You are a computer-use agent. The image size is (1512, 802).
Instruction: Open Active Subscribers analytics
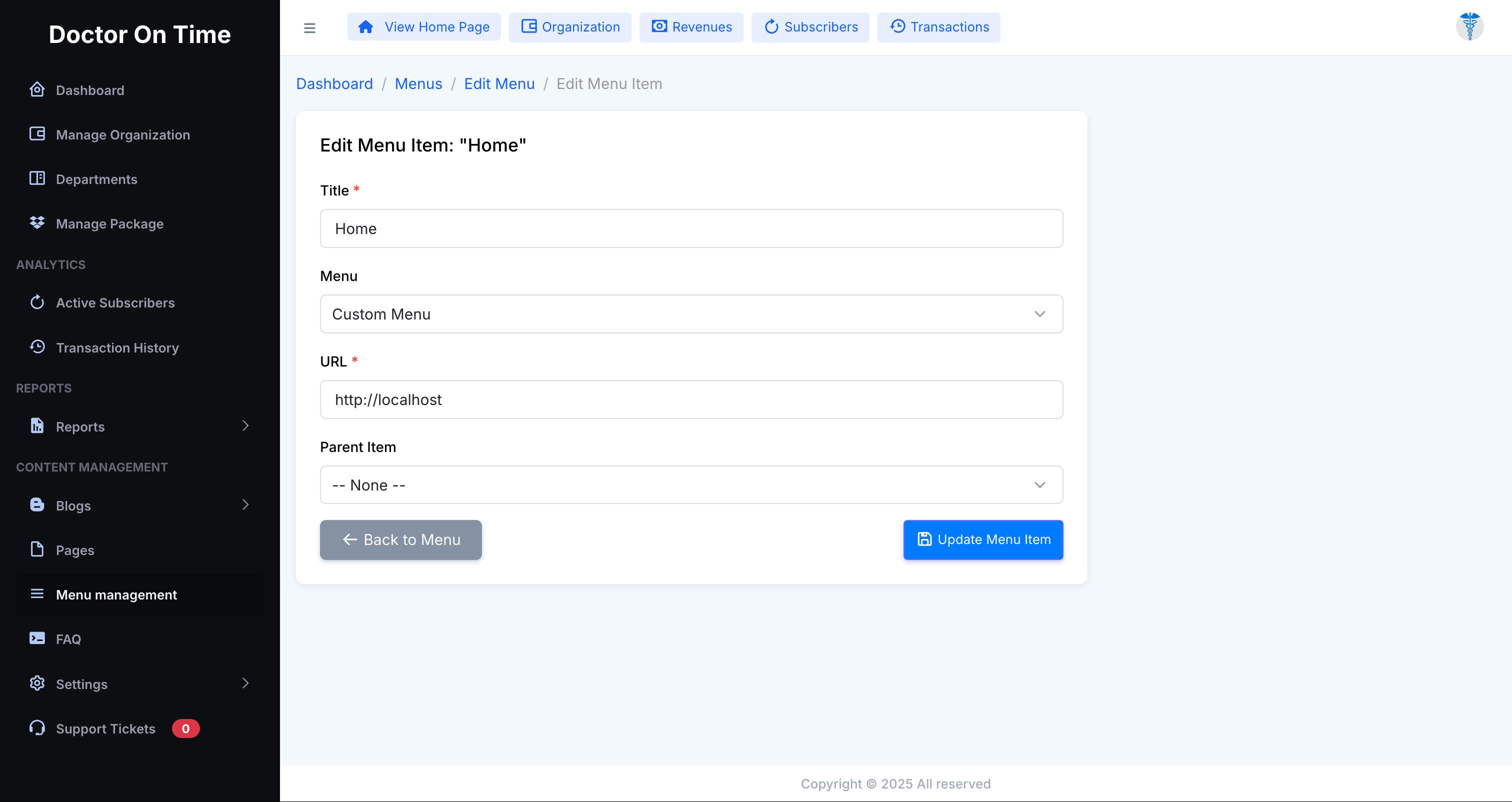(x=139, y=303)
